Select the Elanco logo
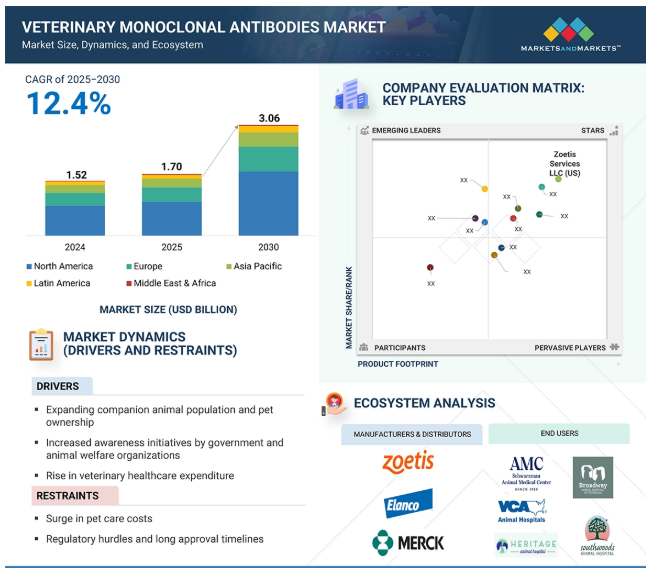The image size is (646, 568). [x=408, y=503]
